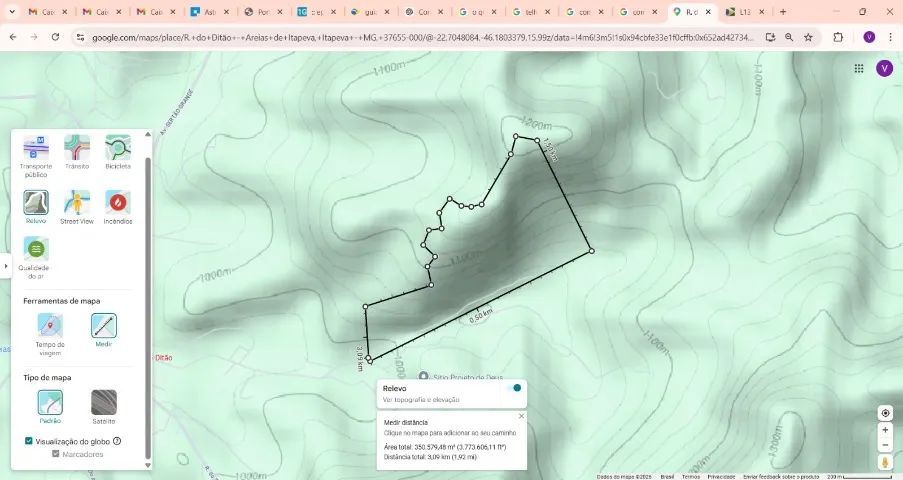Viewport: 903px width, 480px height.
Task: Close the active Google Maps tab
Action: 708,12
